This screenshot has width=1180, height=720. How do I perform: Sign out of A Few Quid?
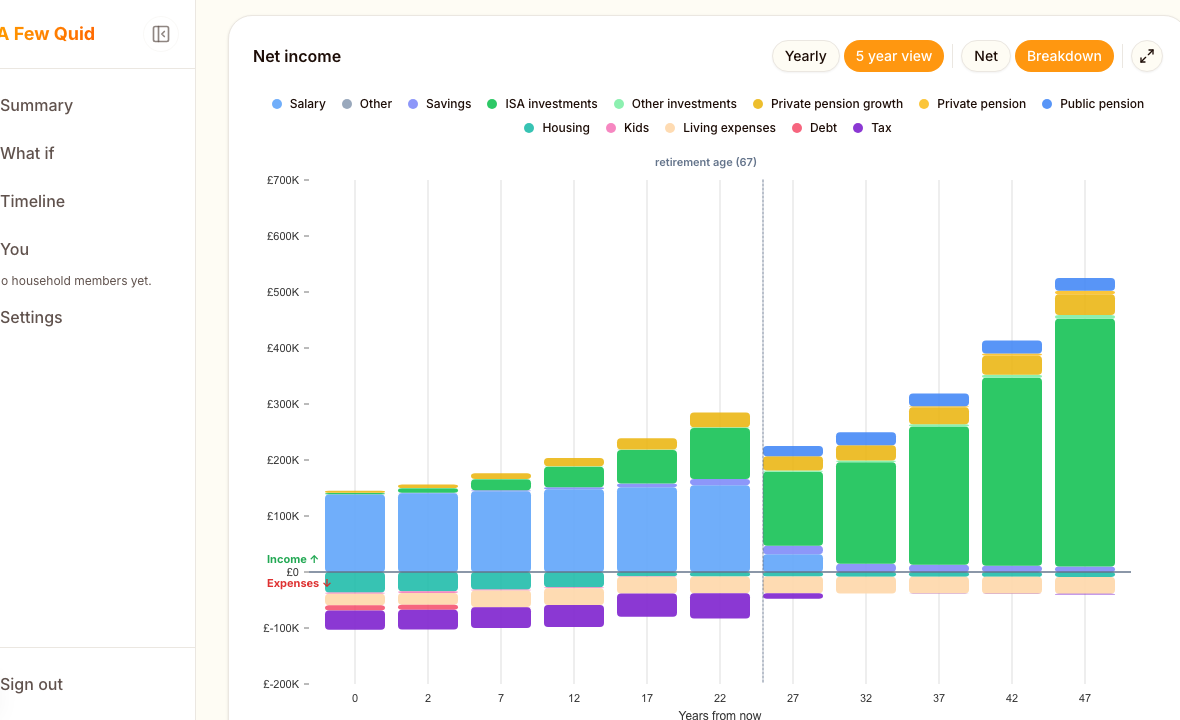(x=31, y=684)
